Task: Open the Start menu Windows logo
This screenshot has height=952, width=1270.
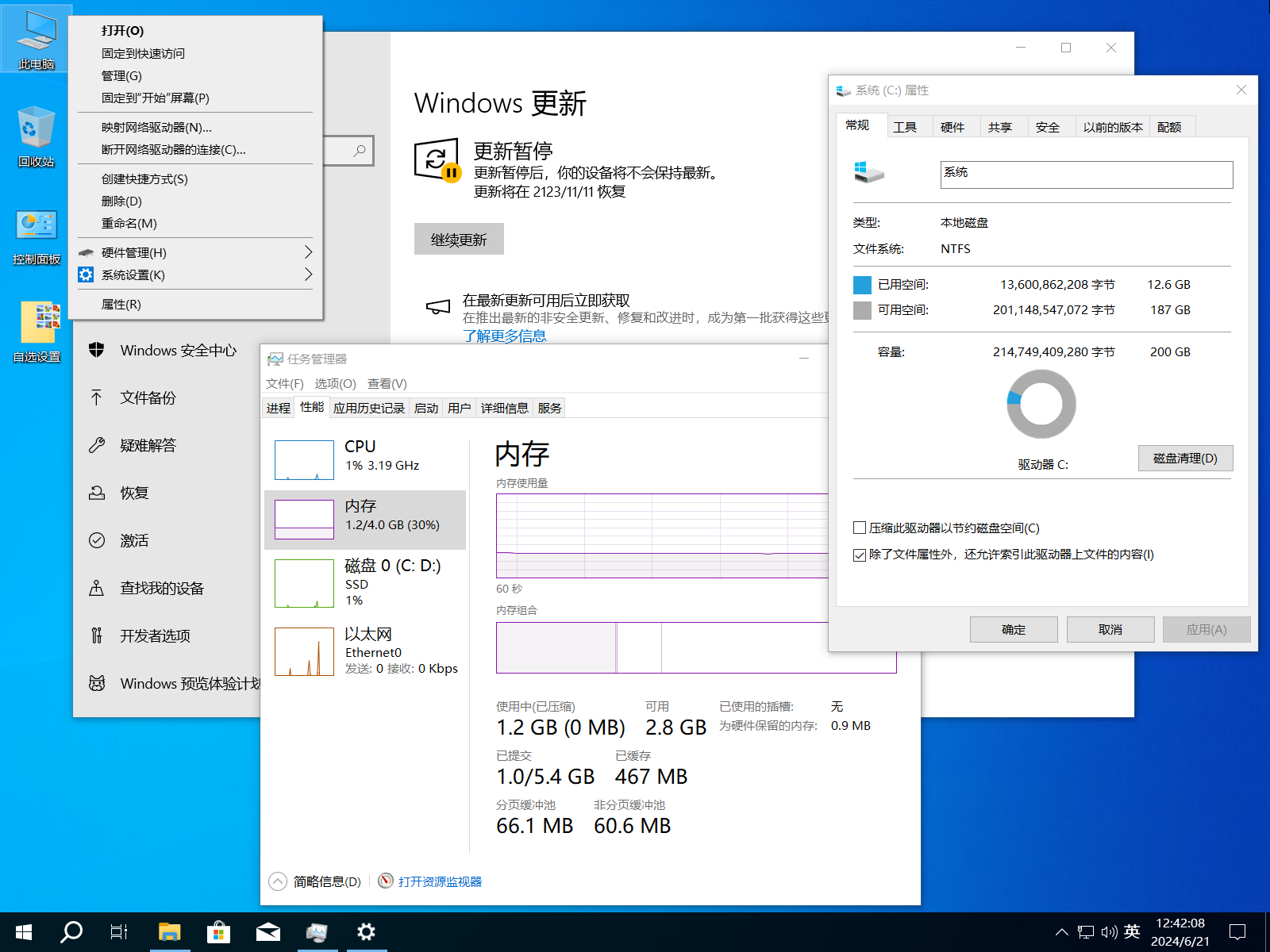Action: click(24, 932)
